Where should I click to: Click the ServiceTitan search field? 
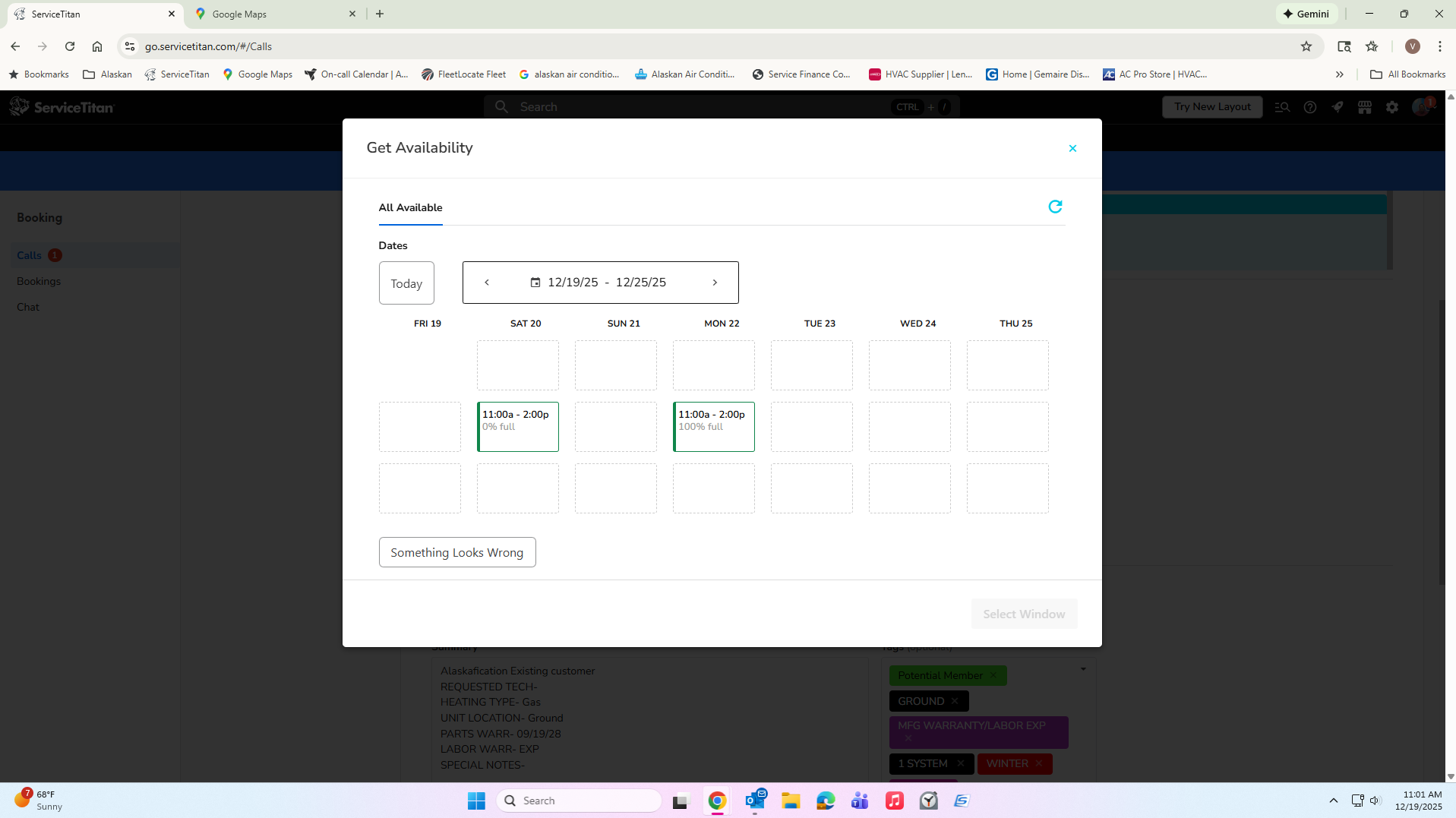(x=722, y=107)
